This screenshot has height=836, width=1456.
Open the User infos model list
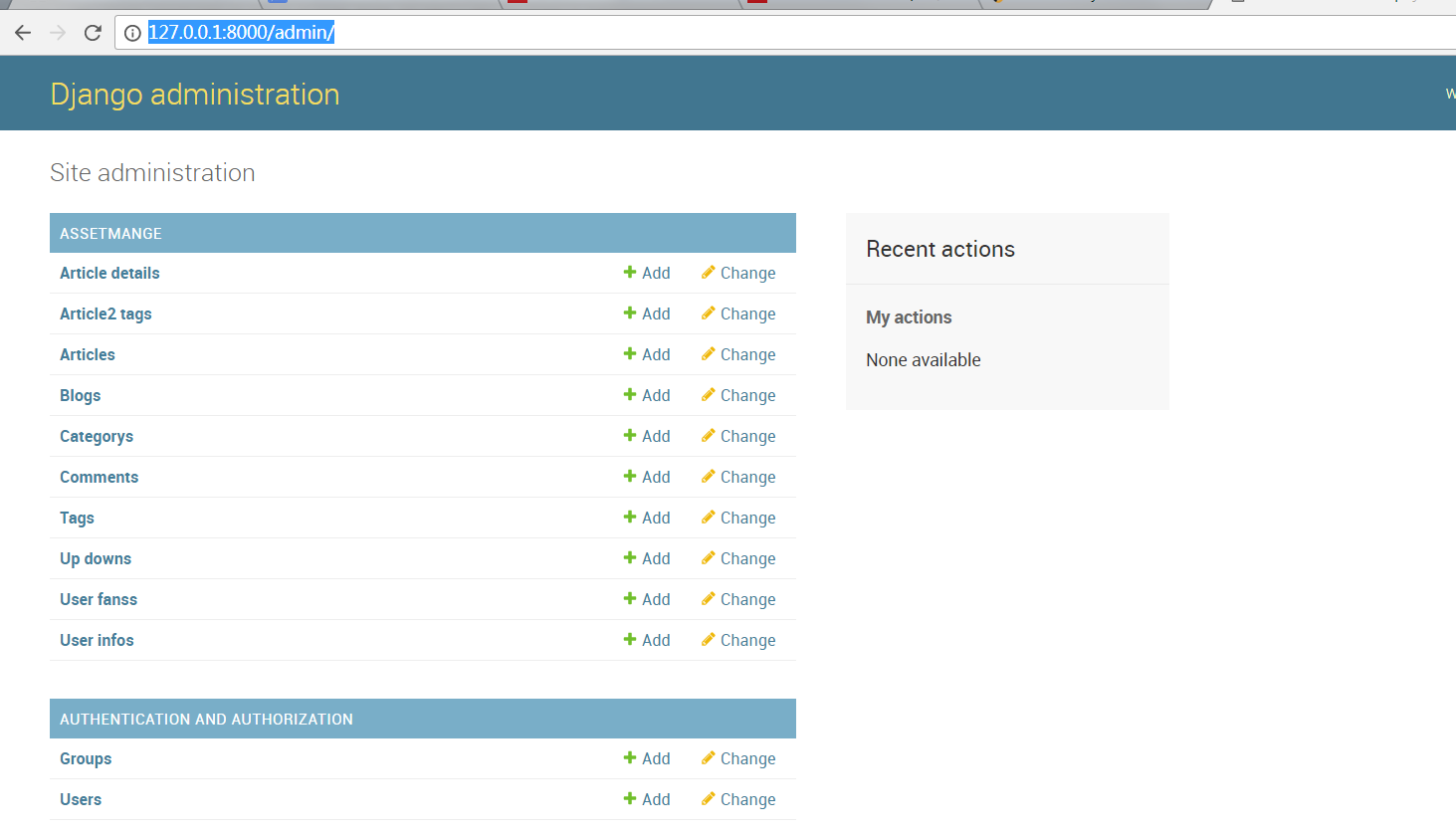pyautogui.click(x=97, y=640)
